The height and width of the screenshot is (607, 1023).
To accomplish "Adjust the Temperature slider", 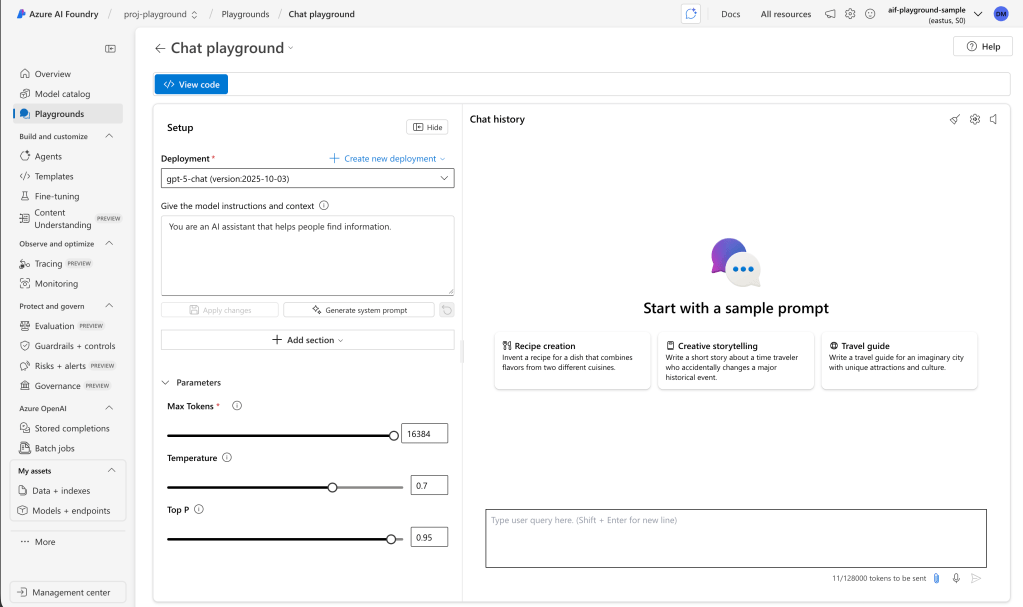I will [332, 486].
